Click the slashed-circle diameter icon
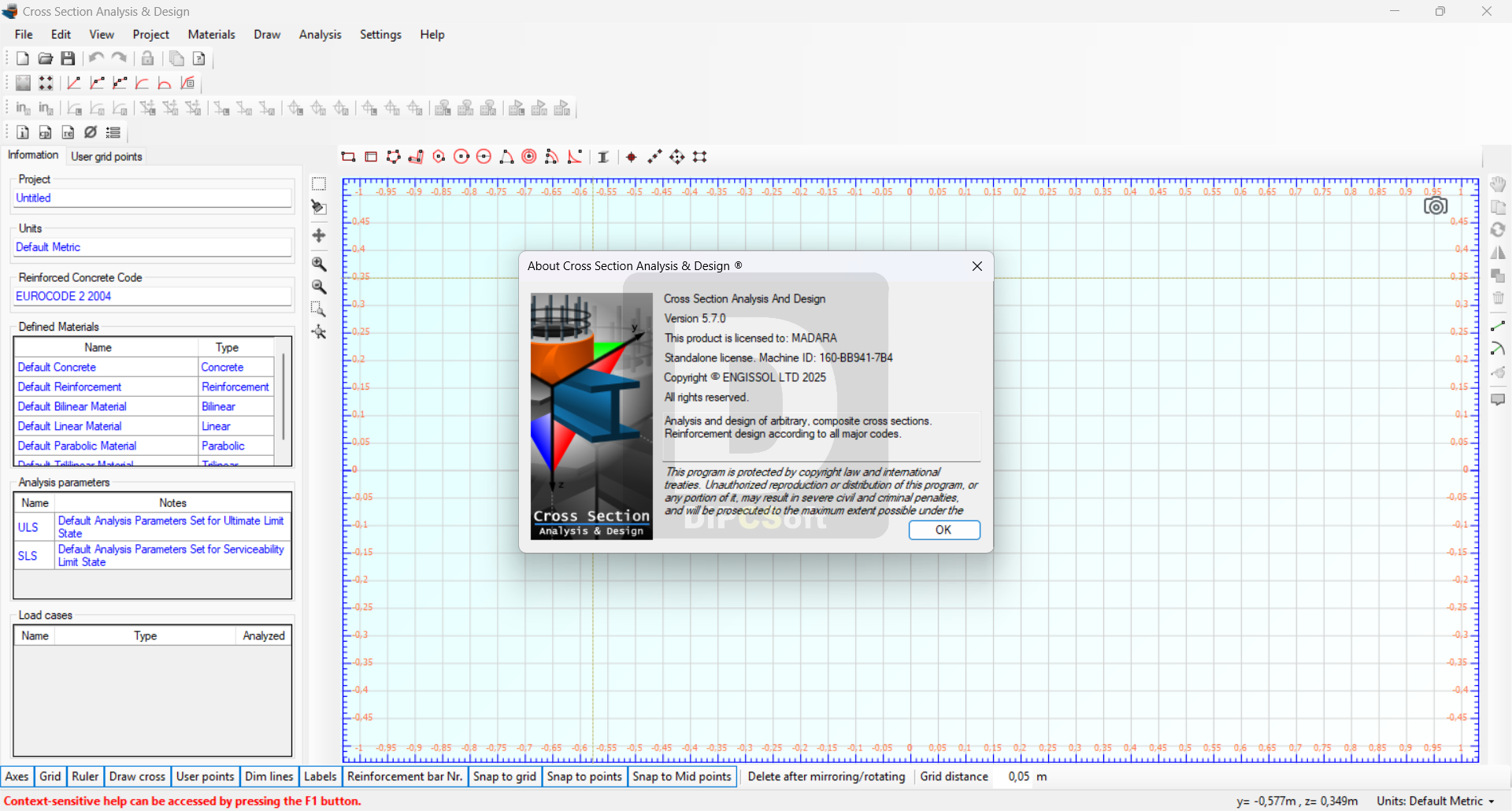 [x=91, y=132]
